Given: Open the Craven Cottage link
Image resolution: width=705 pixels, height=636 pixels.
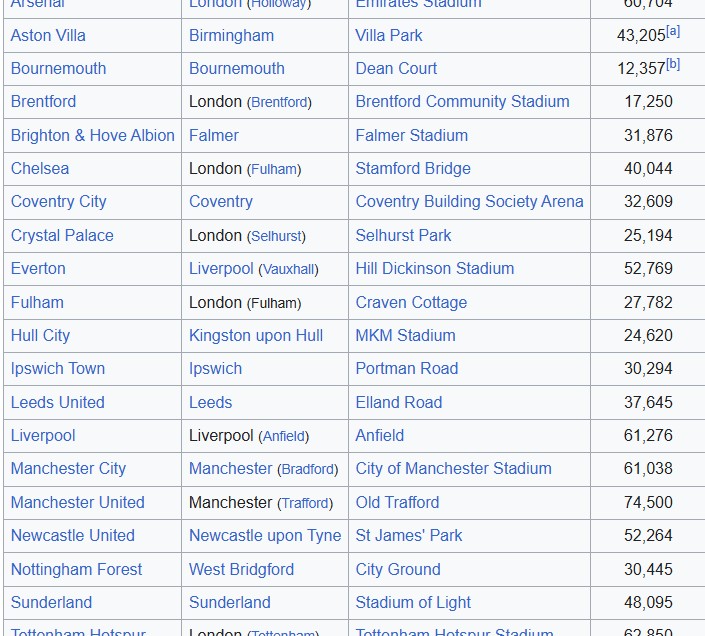Looking at the screenshot, I should click(x=411, y=302).
